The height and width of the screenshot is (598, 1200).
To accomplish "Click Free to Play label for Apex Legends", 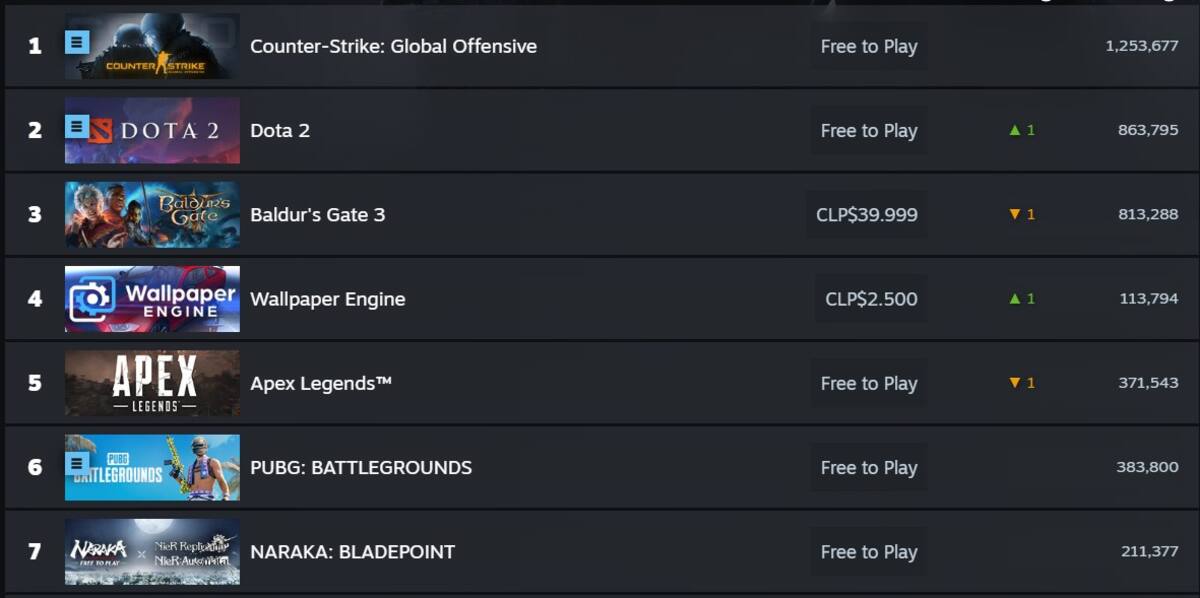I will [x=869, y=383].
